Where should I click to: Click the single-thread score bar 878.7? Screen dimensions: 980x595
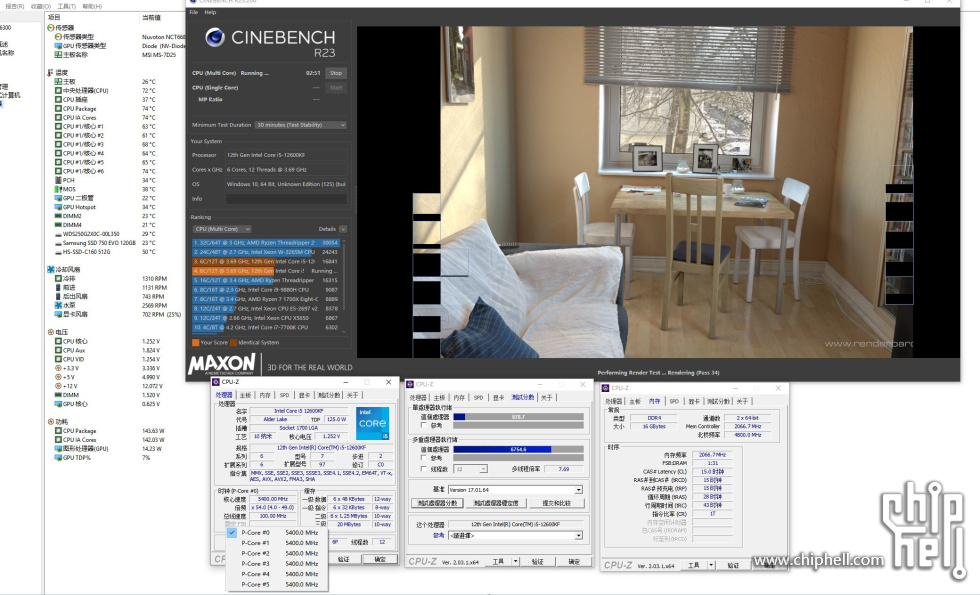click(518, 417)
